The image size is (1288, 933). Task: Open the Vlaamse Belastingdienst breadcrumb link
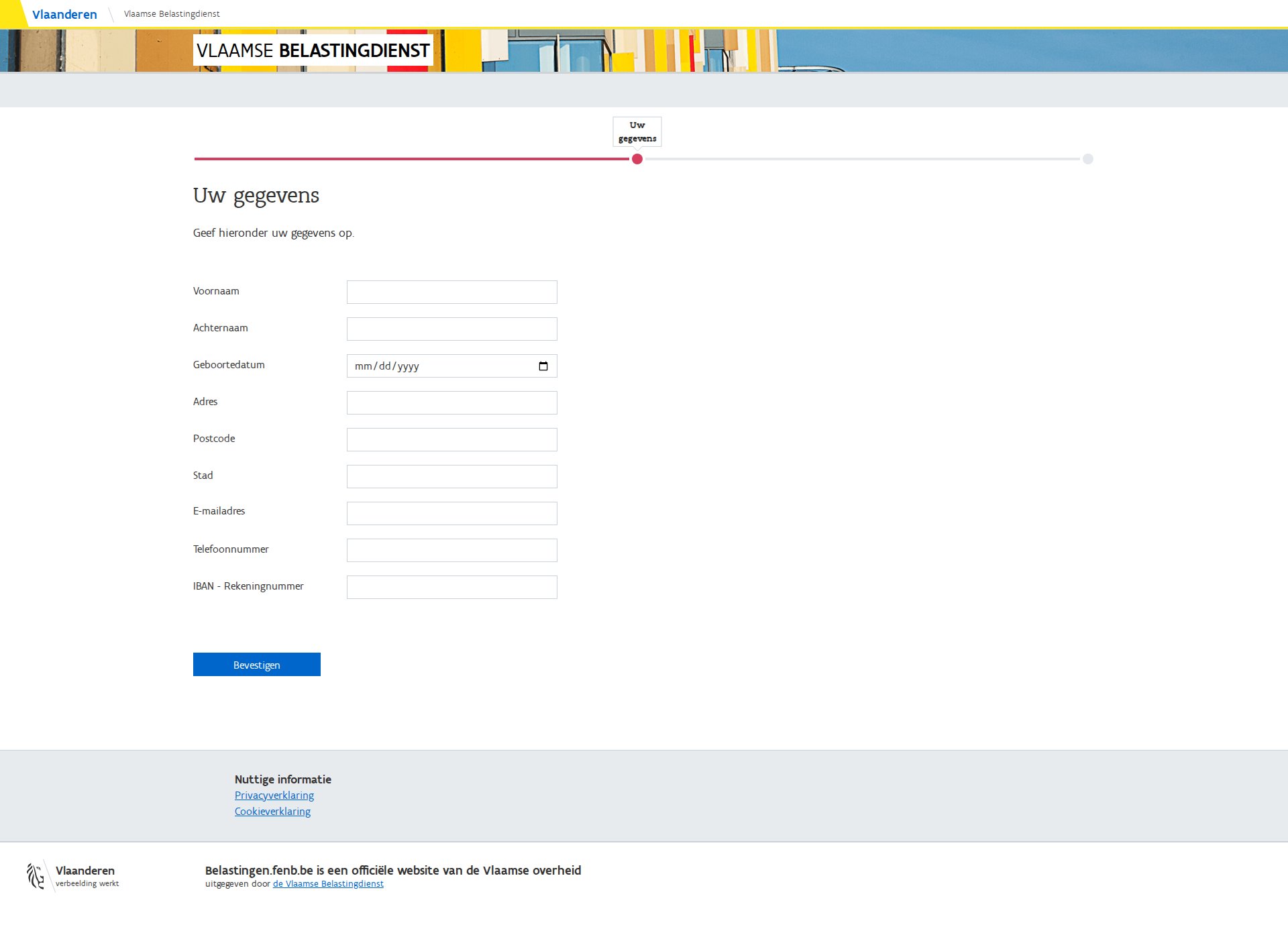tap(172, 14)
